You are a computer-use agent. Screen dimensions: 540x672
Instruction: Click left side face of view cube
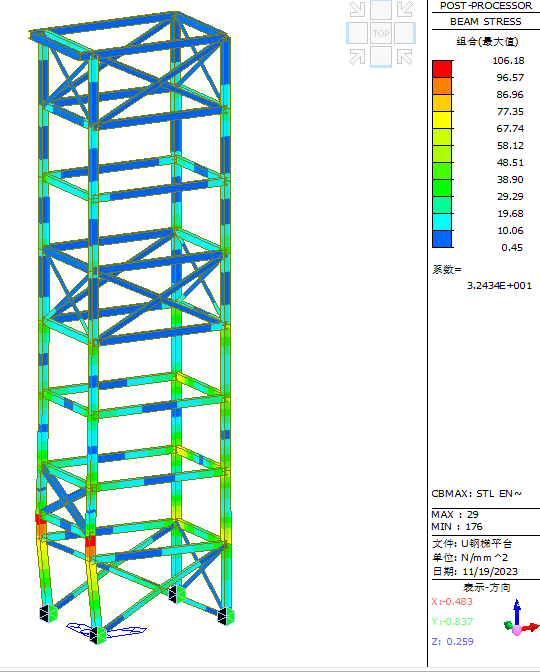pos(357,33)
